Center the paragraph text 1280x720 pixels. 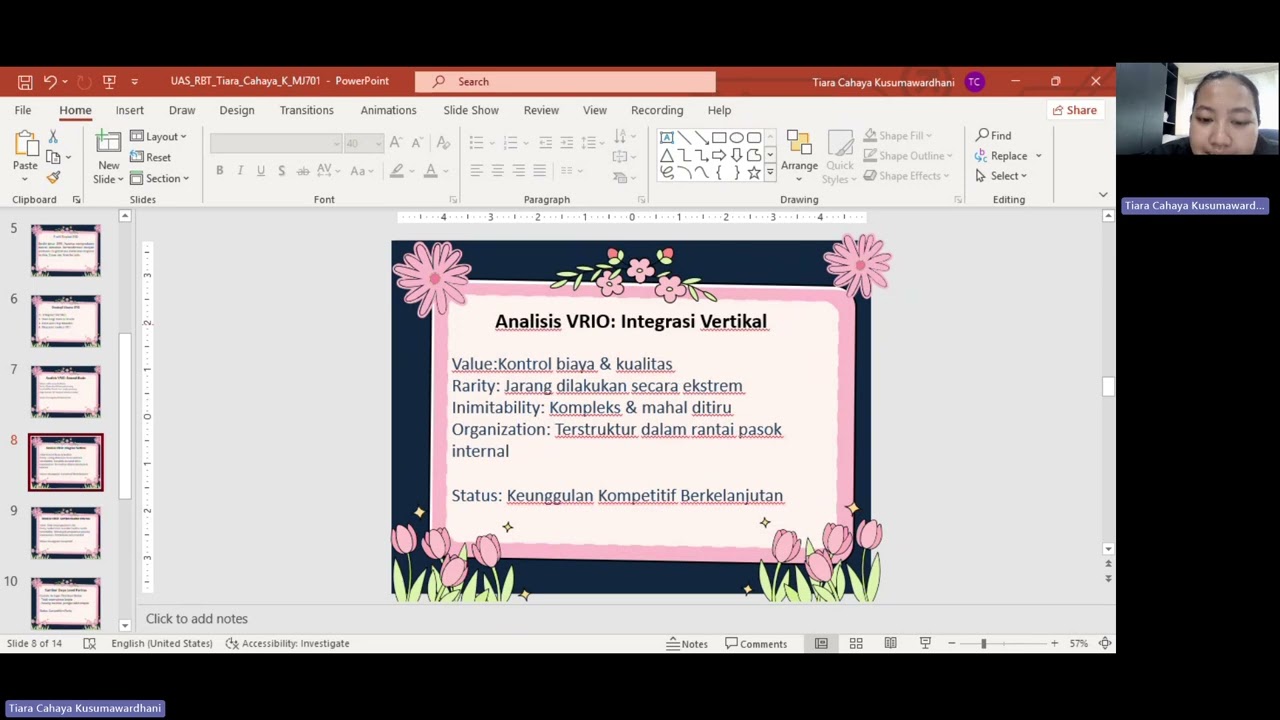(x=497, y=171)
